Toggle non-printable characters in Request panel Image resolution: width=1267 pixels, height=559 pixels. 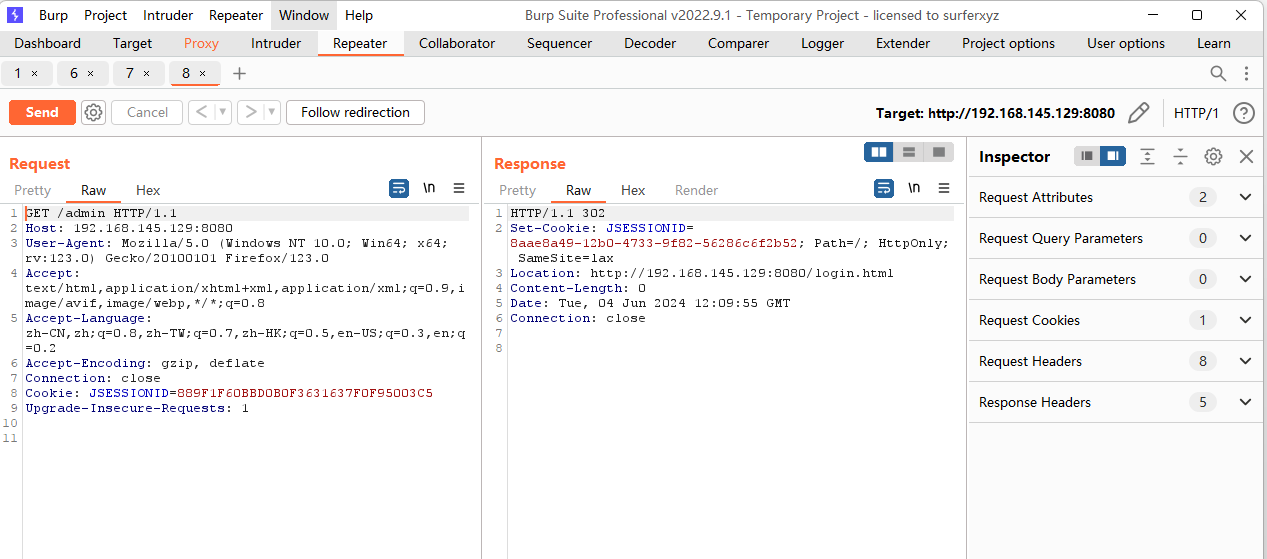click(x=429, y=188)
